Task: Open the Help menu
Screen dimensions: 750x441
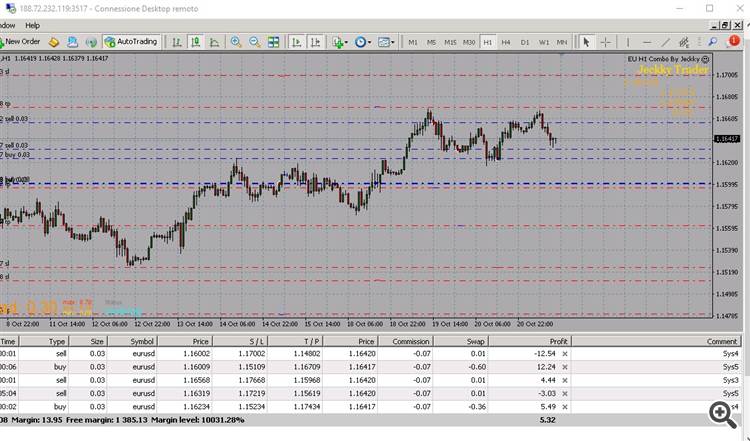Action: 33,25
